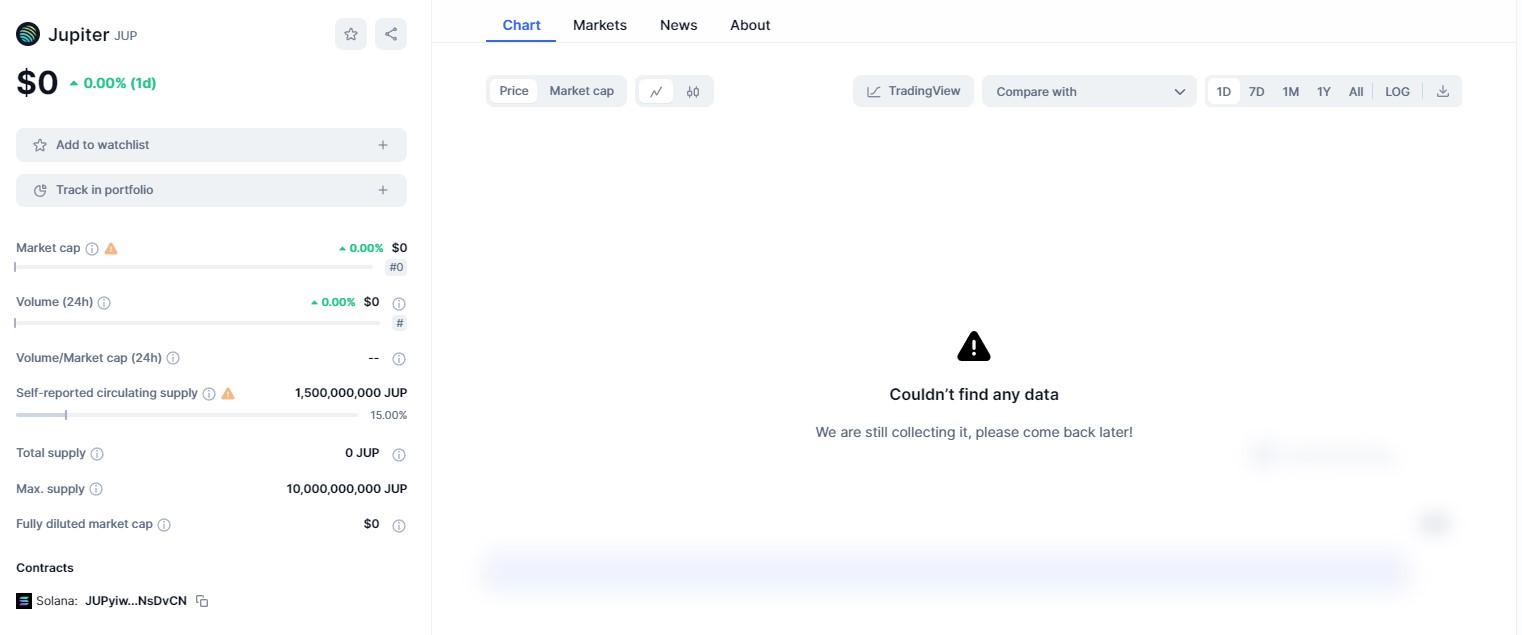Image resolution: width=1522 pixels, height=635 pixels.
Task: Click the 0.00% (1d) price change
Action: 113,83
